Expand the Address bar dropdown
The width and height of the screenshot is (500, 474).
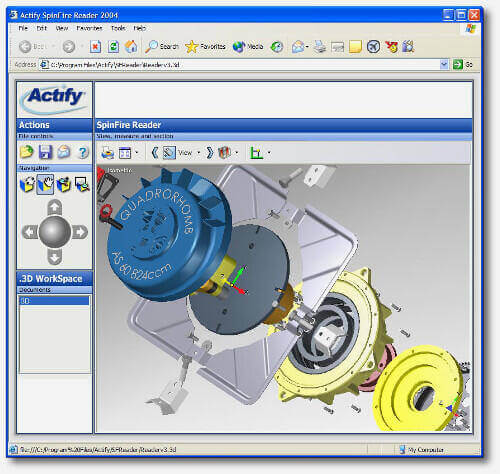click(444, 64)
